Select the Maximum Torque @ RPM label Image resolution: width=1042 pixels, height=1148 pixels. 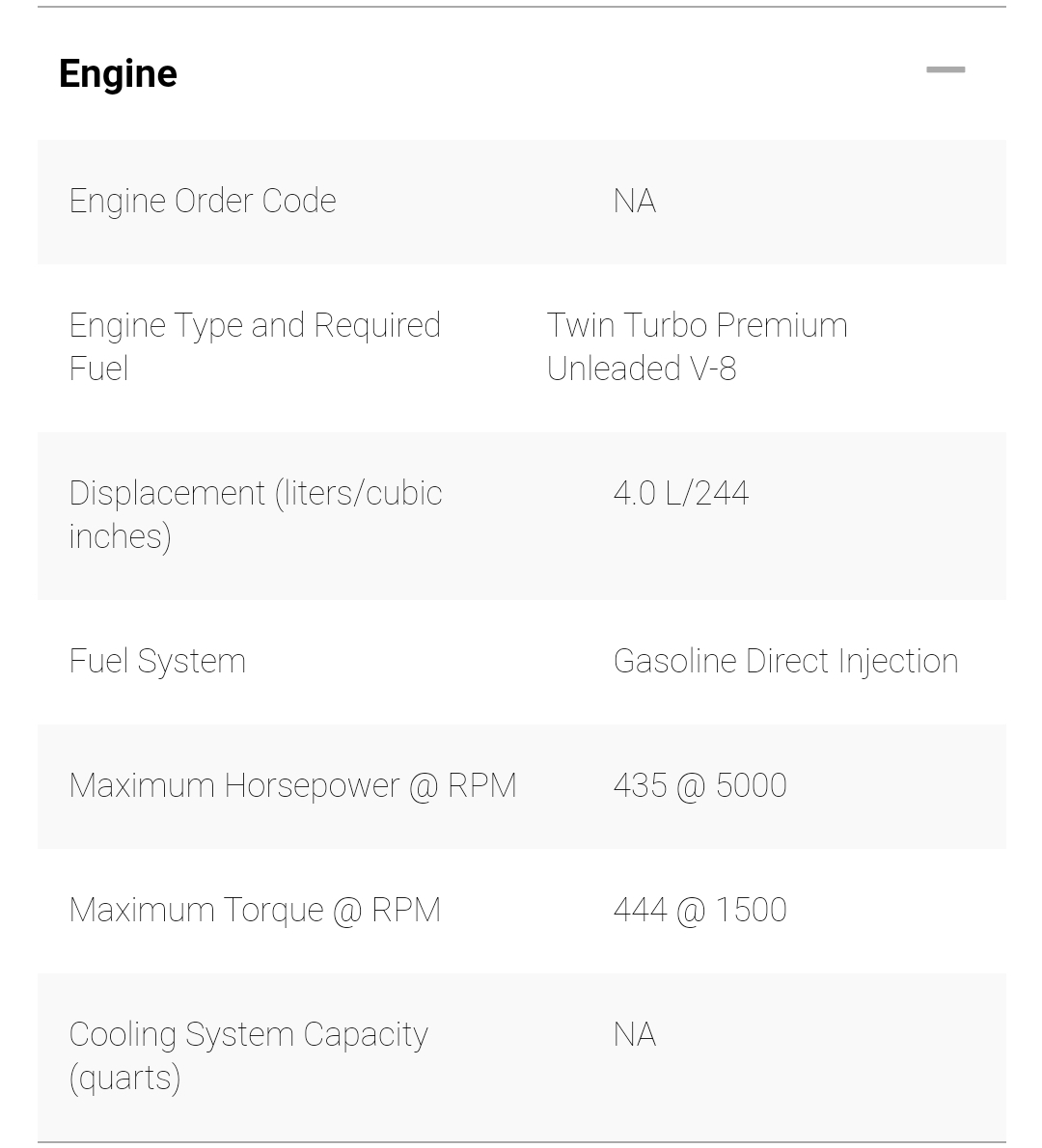click(255, 910)
